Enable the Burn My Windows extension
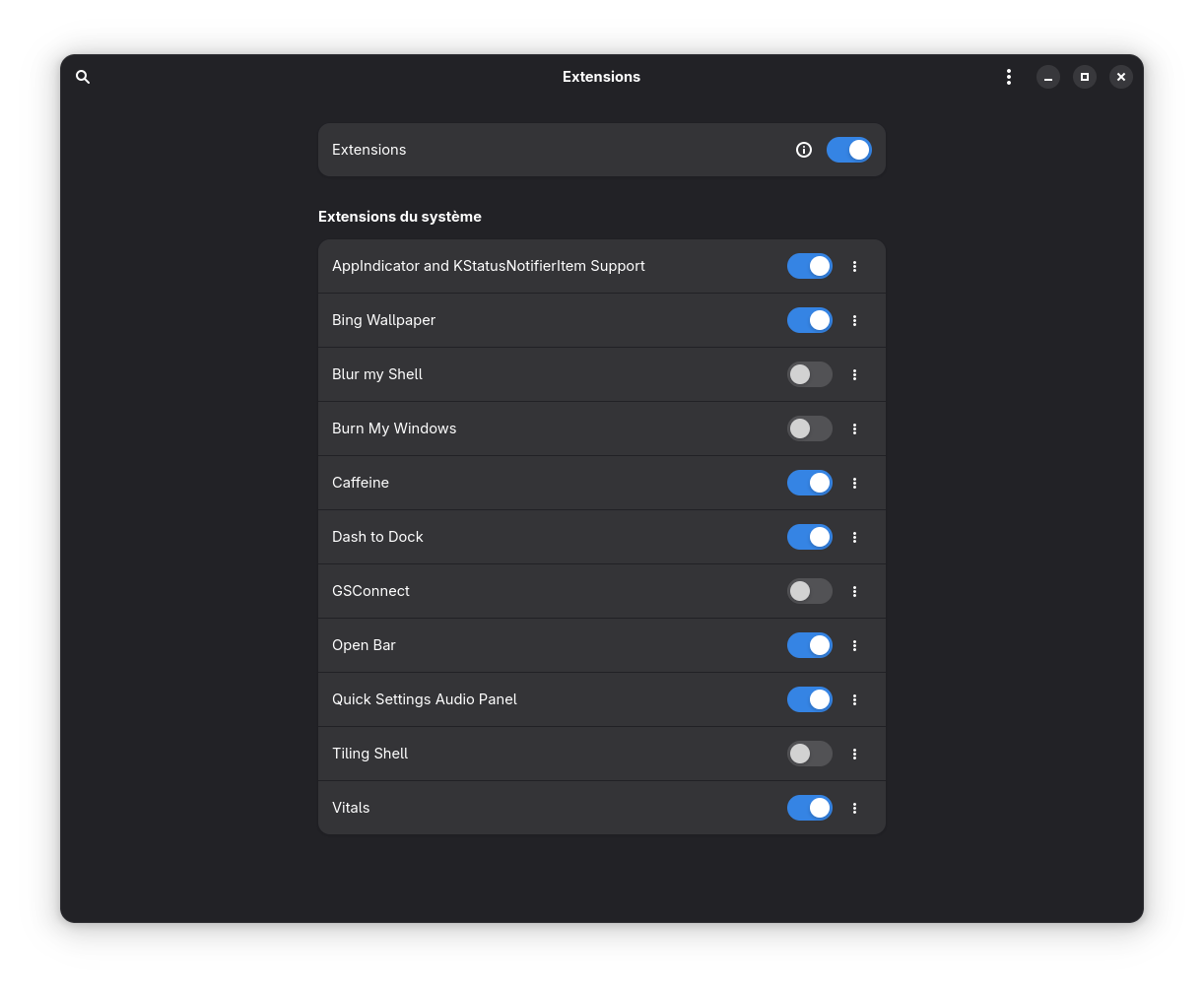 pyautogui.click(x=810, y=429)
